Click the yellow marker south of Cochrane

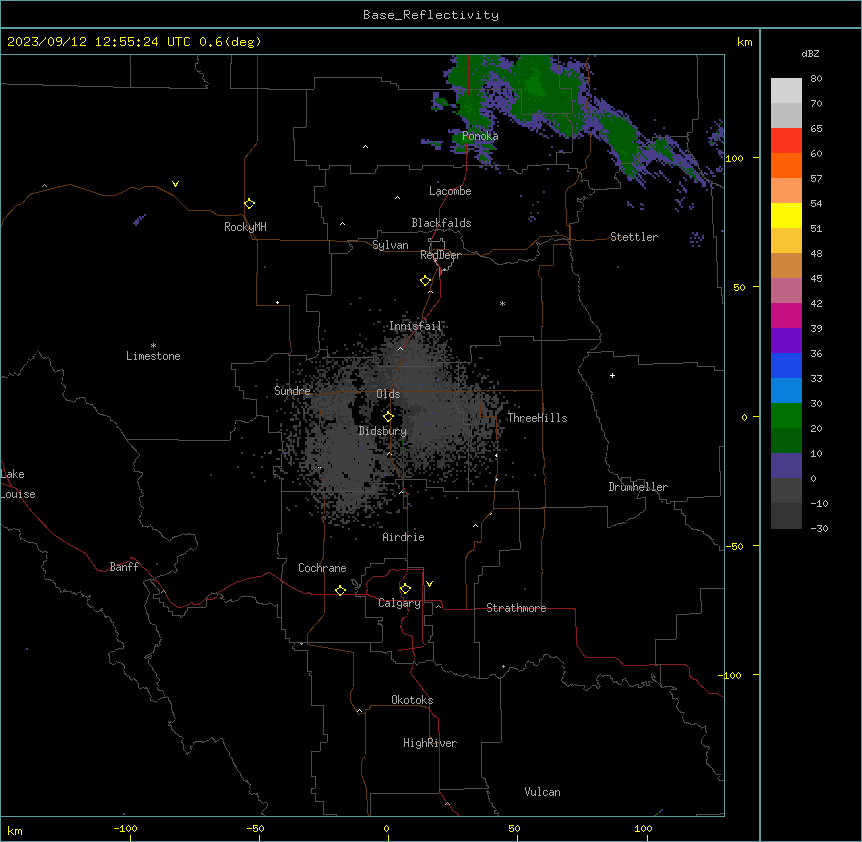(x=340, y=591)
